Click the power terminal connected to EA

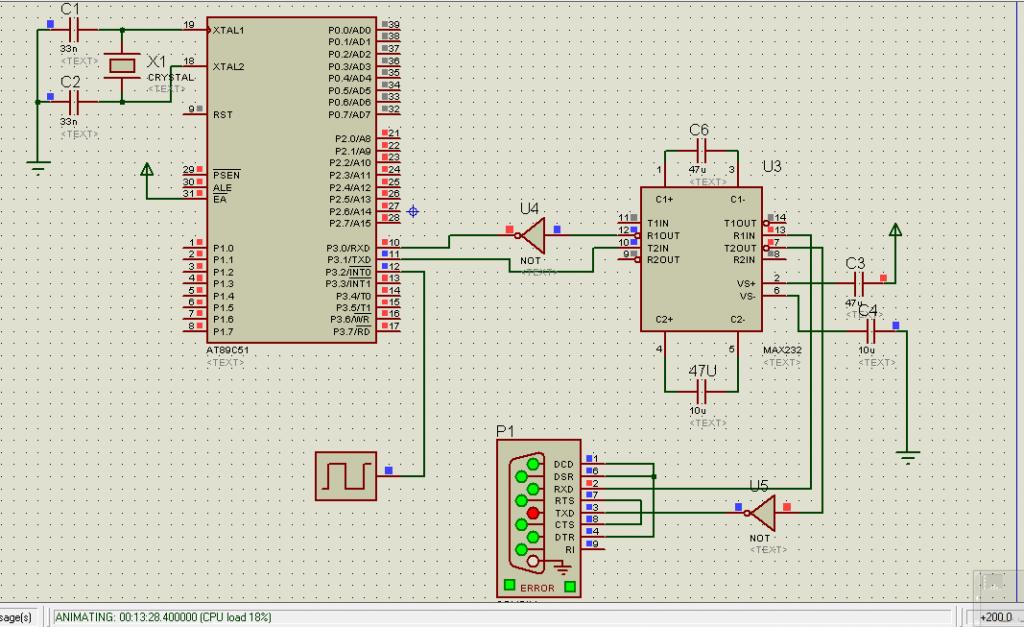[x=147, y=170]
